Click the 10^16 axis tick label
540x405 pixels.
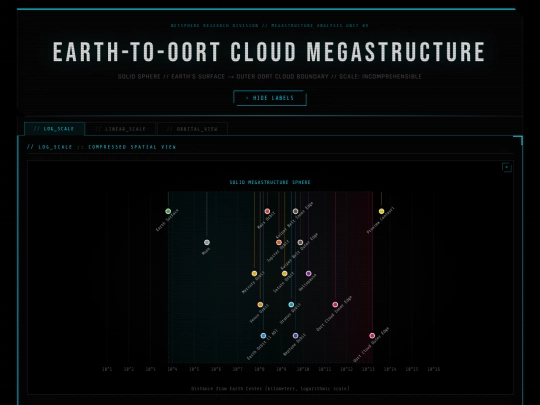tap(434, 369)
